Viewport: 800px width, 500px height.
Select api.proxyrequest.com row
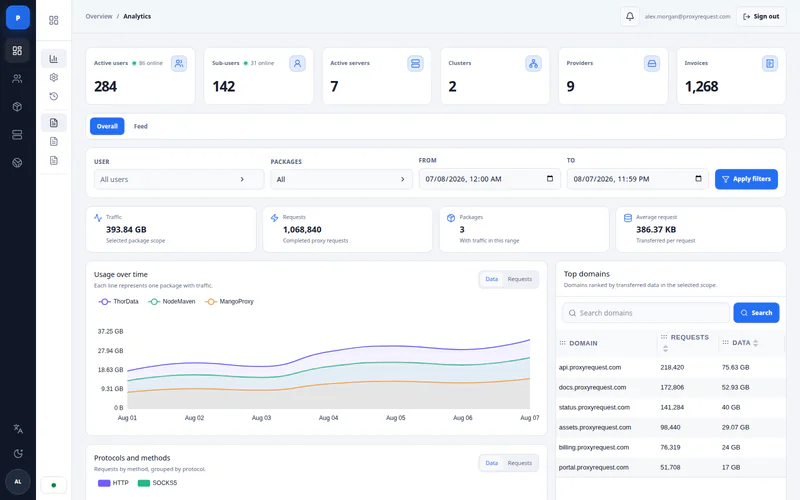pyautogui.click(x=670, y=367)
